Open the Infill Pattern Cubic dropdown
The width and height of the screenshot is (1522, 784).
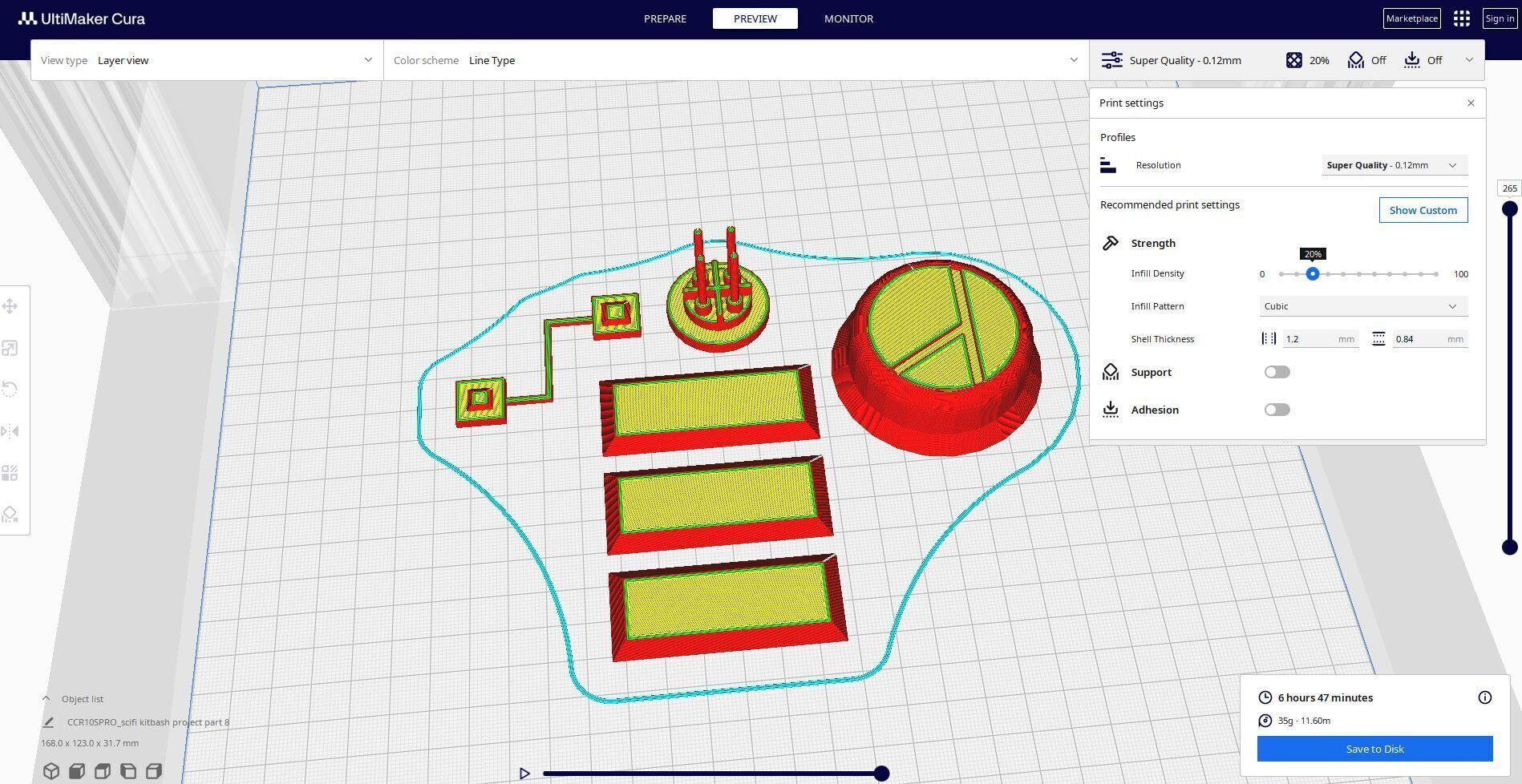coord(1363,306)
